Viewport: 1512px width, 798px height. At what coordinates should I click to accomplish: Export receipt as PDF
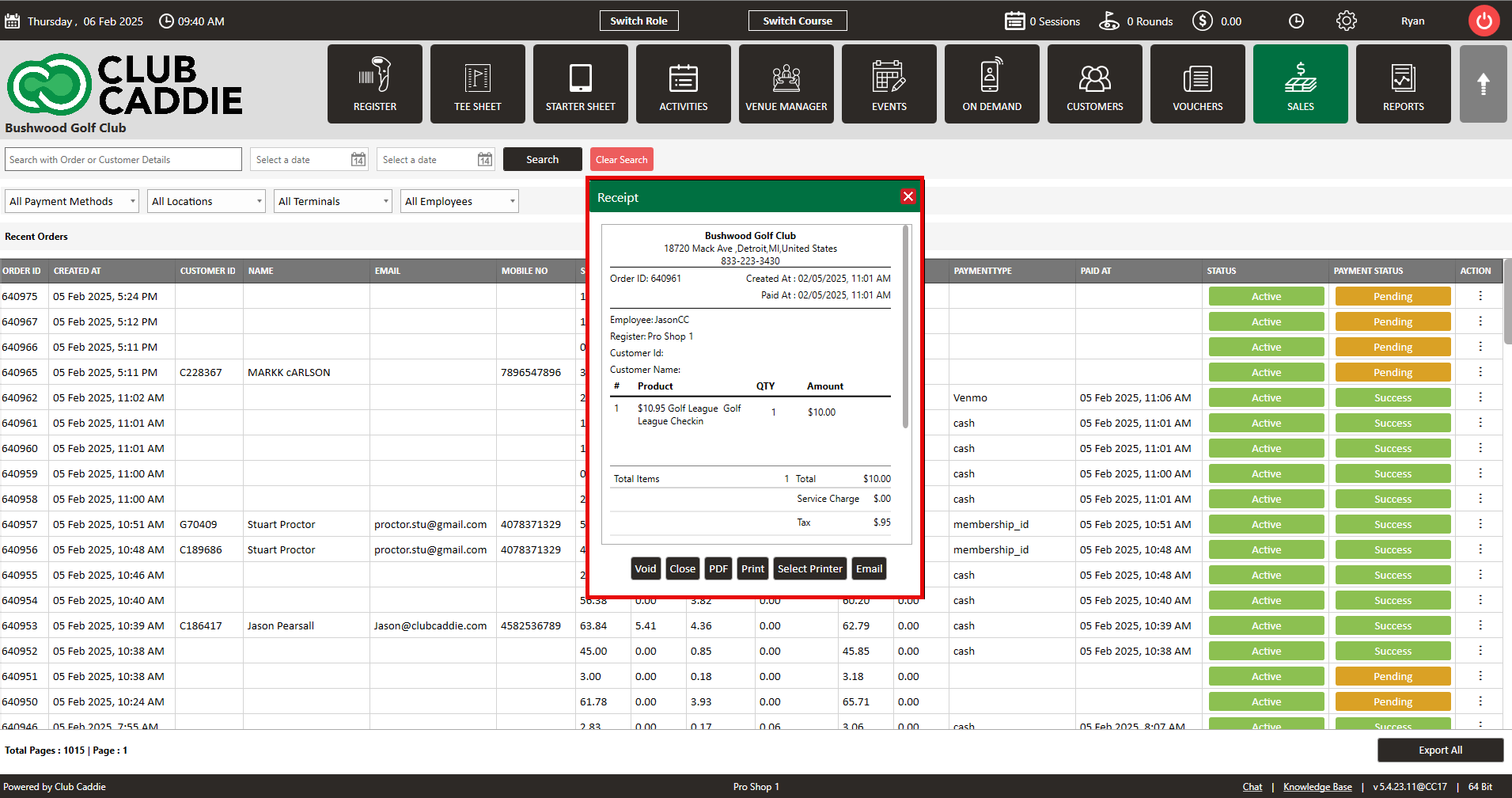(718, 568)
